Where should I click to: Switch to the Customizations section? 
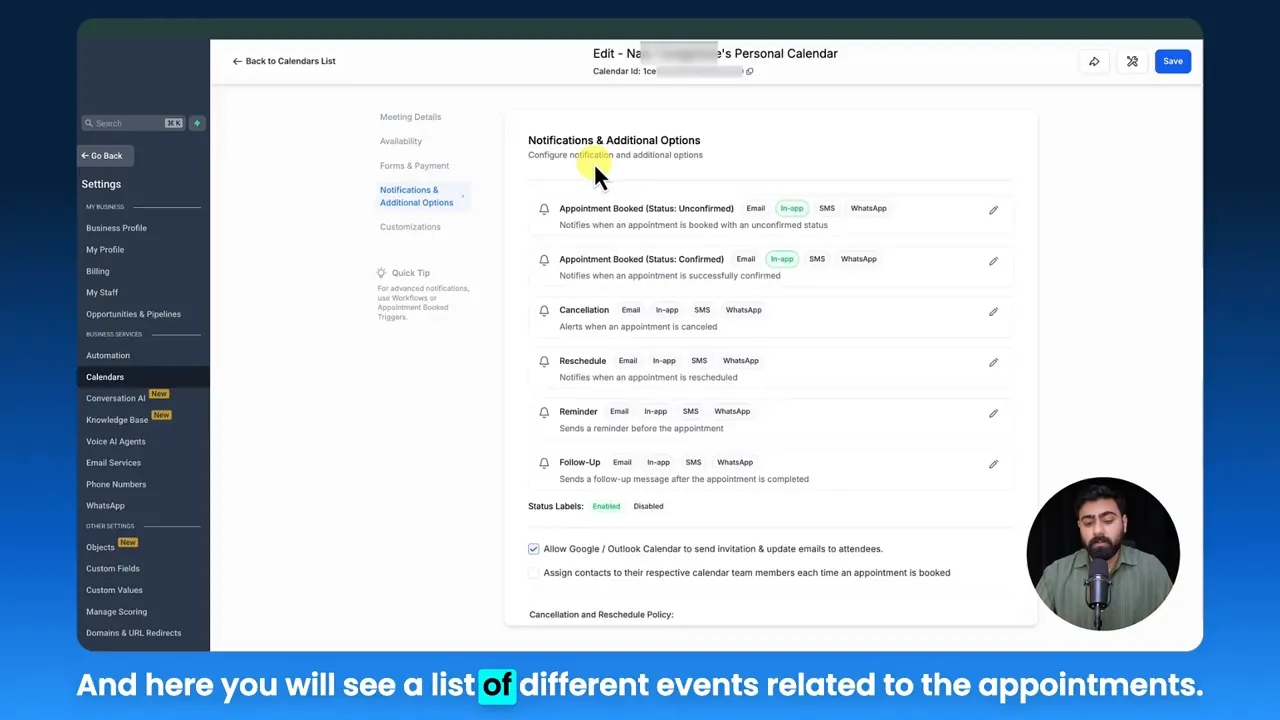point(410,227)
